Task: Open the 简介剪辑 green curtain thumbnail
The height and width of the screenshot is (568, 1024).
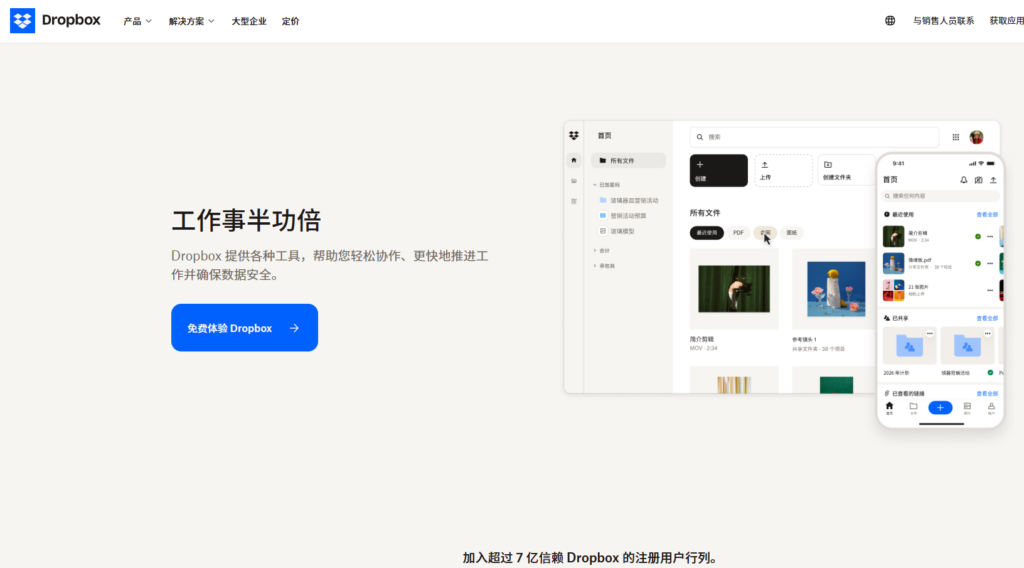Action: (734, 289)
